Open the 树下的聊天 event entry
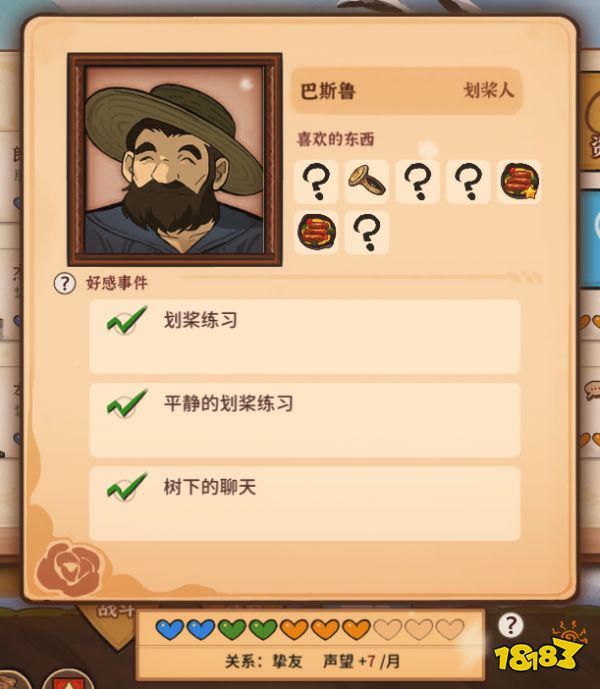600x689 pixels. click(x=305, y=504)
